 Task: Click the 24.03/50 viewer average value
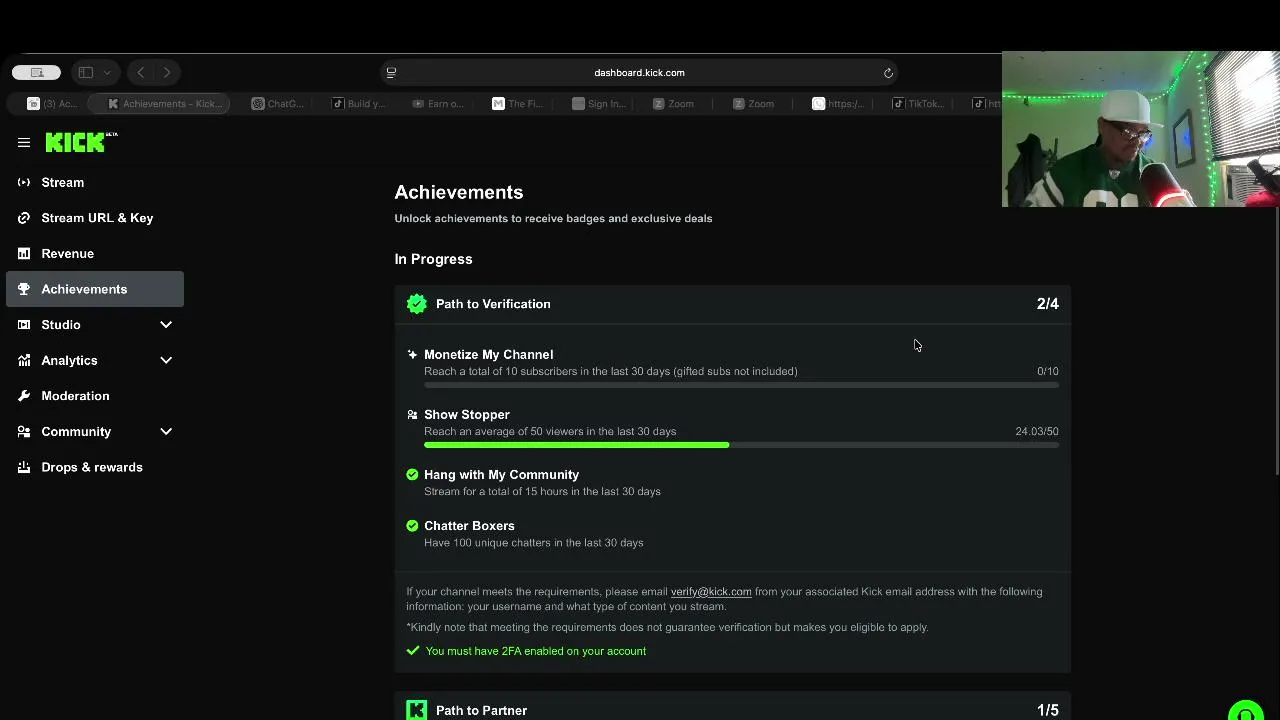point(1037,432)
